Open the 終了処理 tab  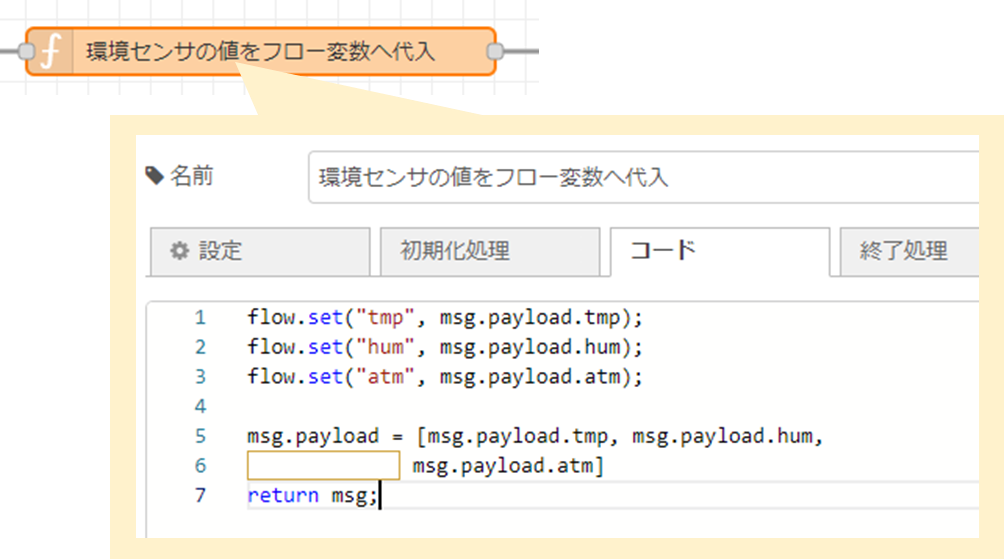pyautogui.click(x=909, y=251)
